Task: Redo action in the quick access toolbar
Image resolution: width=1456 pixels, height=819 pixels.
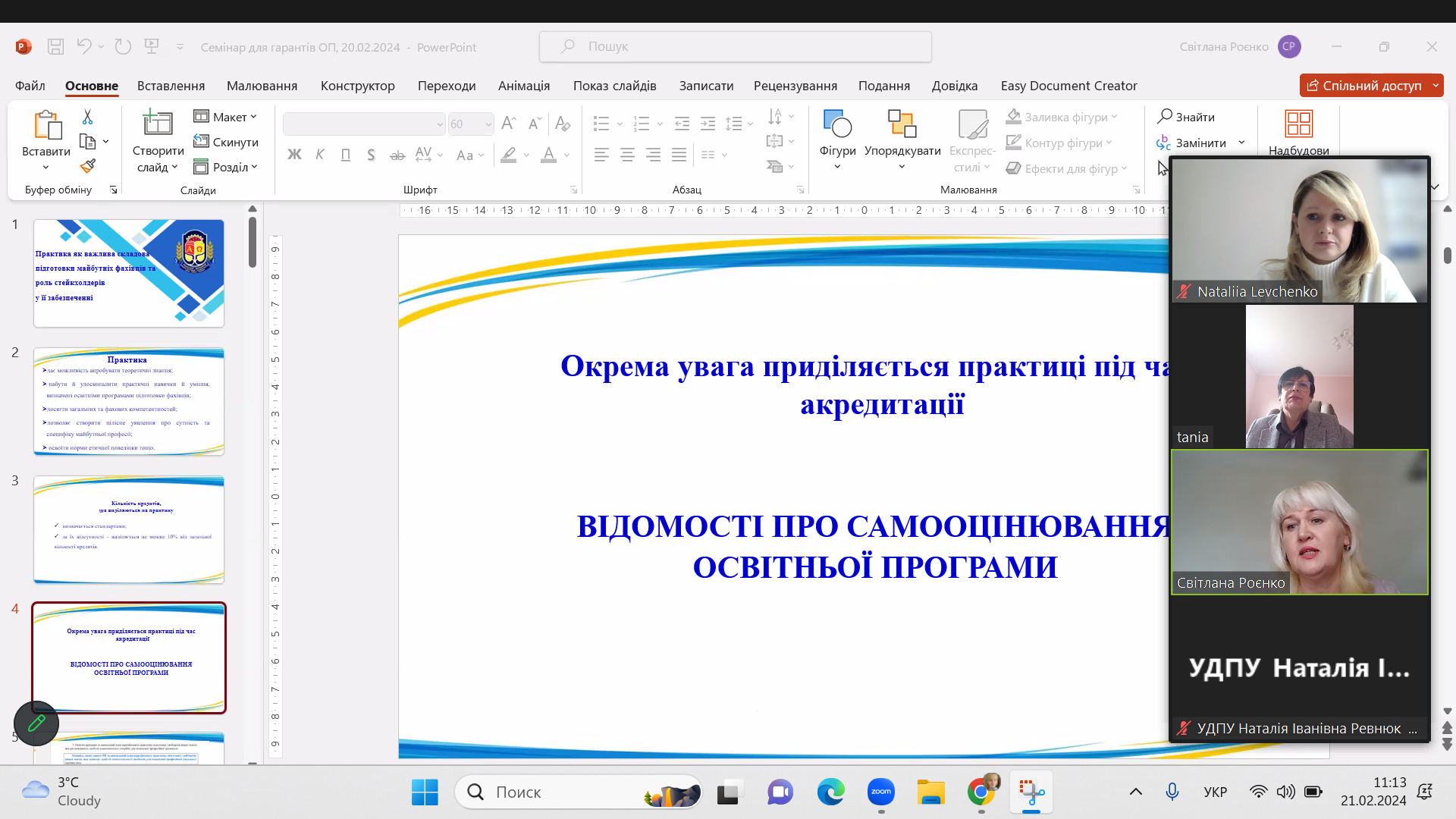Action: (x=123, y=46)
